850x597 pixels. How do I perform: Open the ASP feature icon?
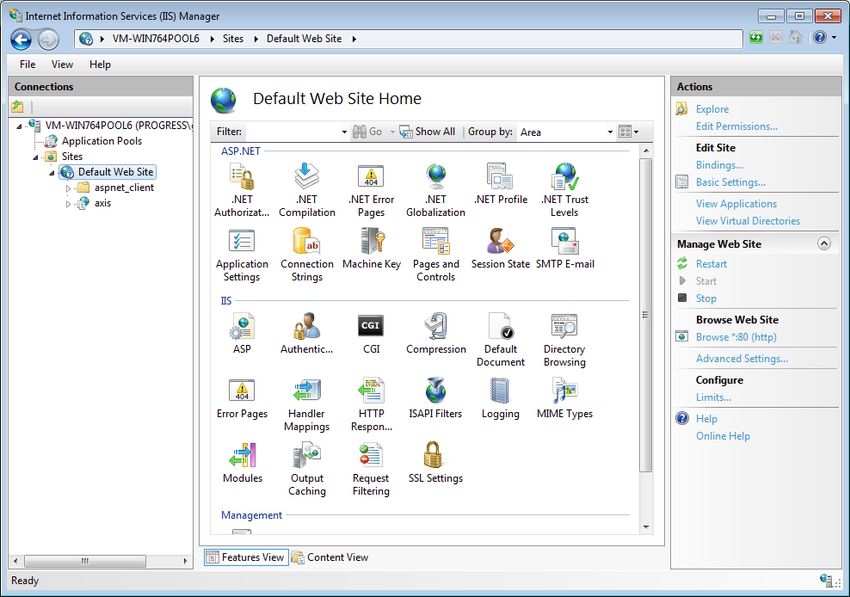point(242,333)
